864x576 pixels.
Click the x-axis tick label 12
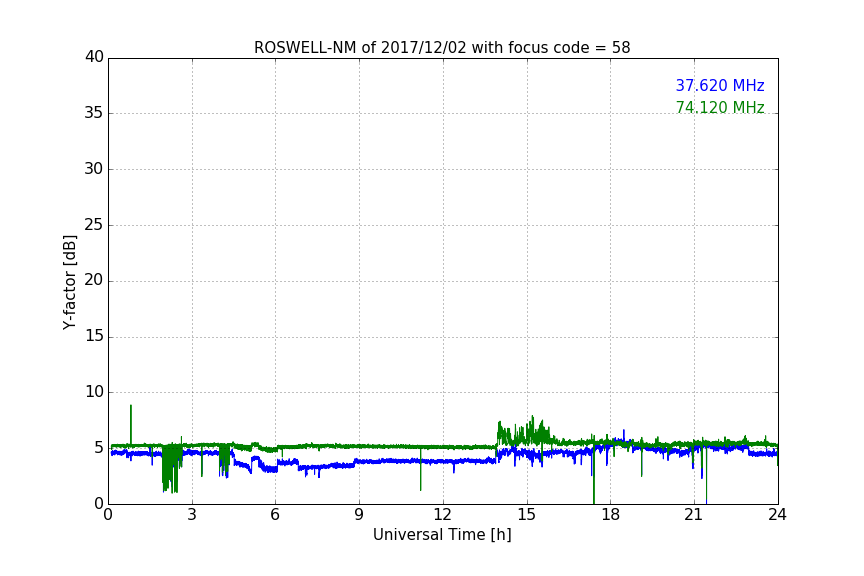click(443, 515)
